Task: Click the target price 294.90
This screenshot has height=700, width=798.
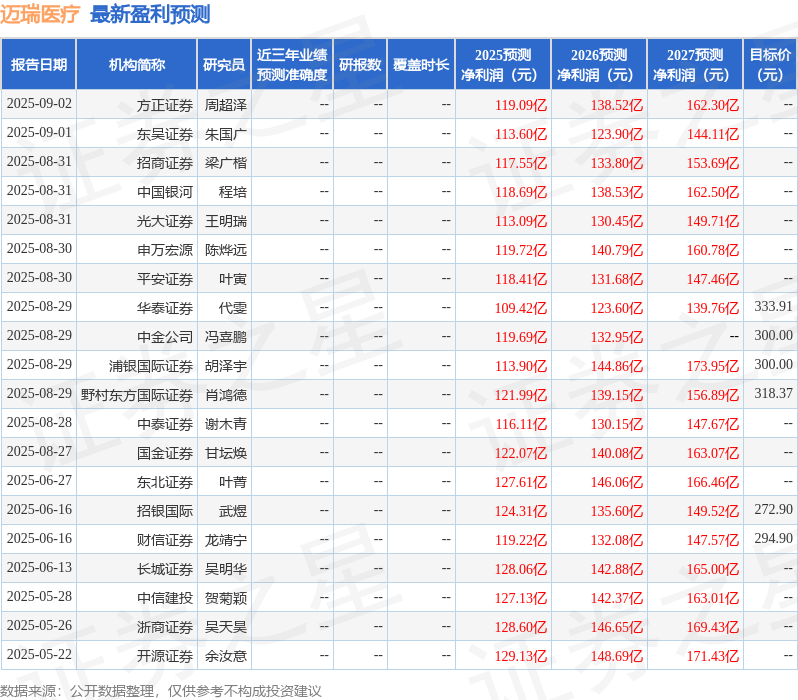Action: click(774, 539)
